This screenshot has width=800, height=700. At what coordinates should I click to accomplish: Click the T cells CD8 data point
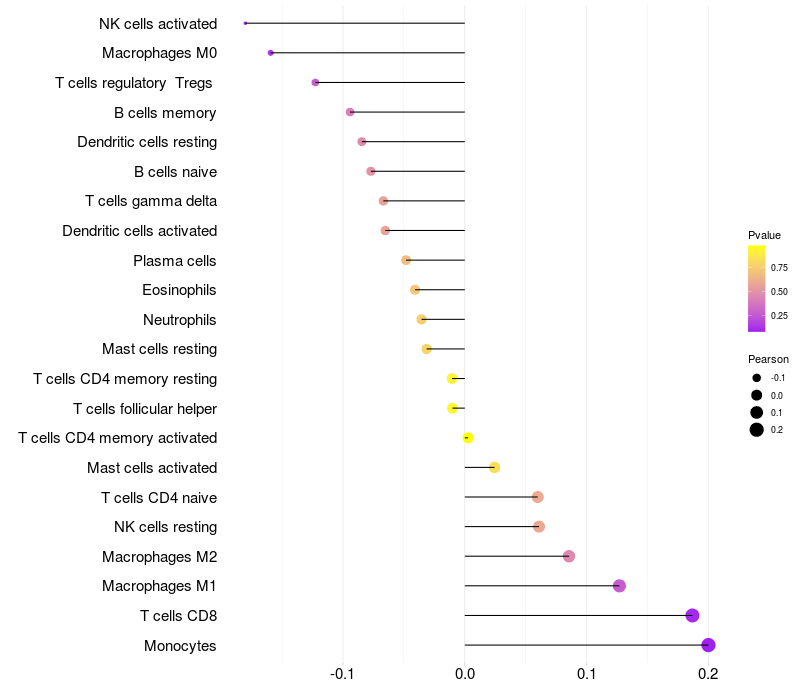click(x=692, y=615)
